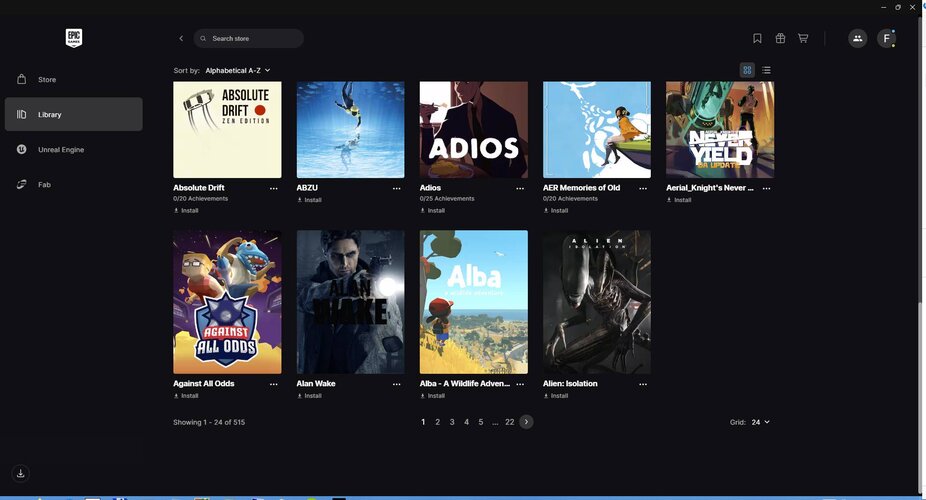This screenshot has height=500, width=926.
Task: Click the Epic Games logo
Action: click(x=73, y=38)
